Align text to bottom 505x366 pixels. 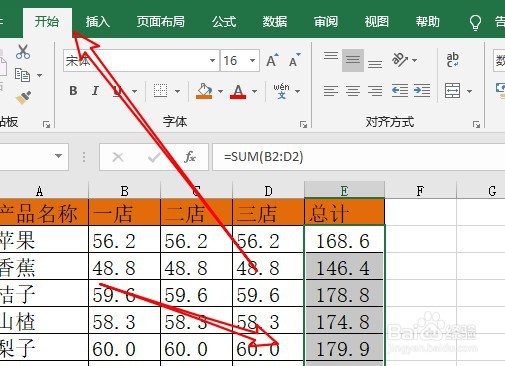[x=375, y=64]
